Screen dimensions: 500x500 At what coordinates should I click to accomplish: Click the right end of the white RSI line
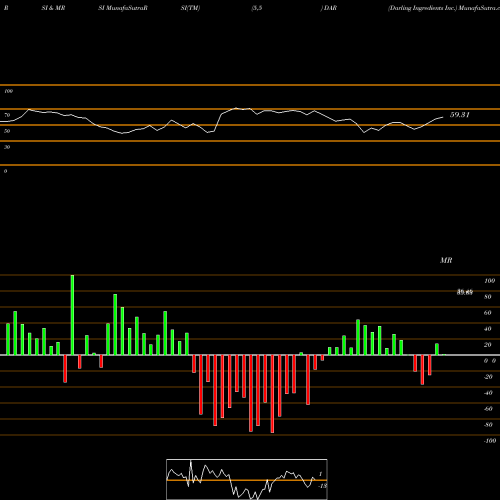click(443, 117)
